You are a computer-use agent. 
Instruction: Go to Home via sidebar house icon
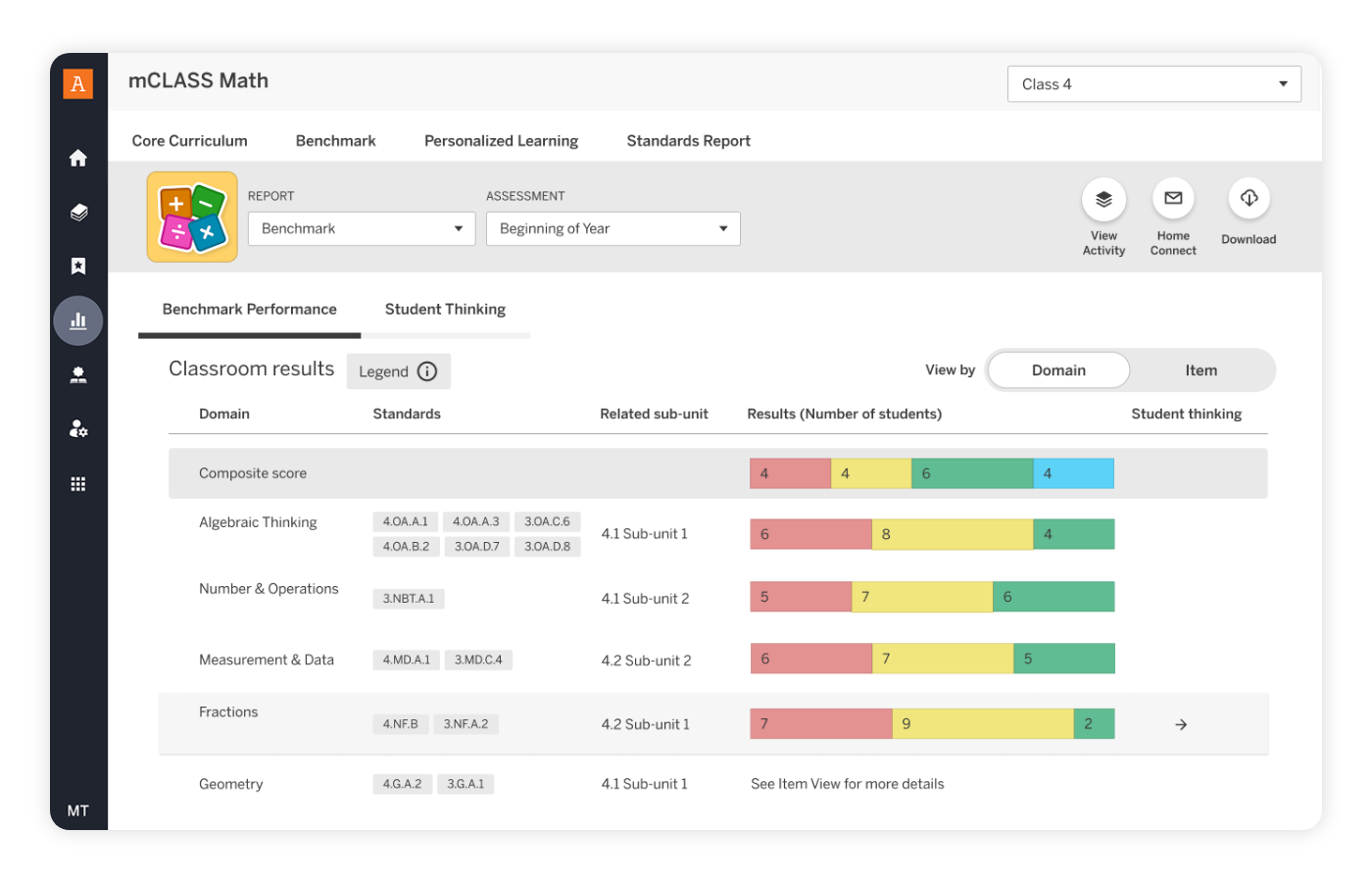78,158
